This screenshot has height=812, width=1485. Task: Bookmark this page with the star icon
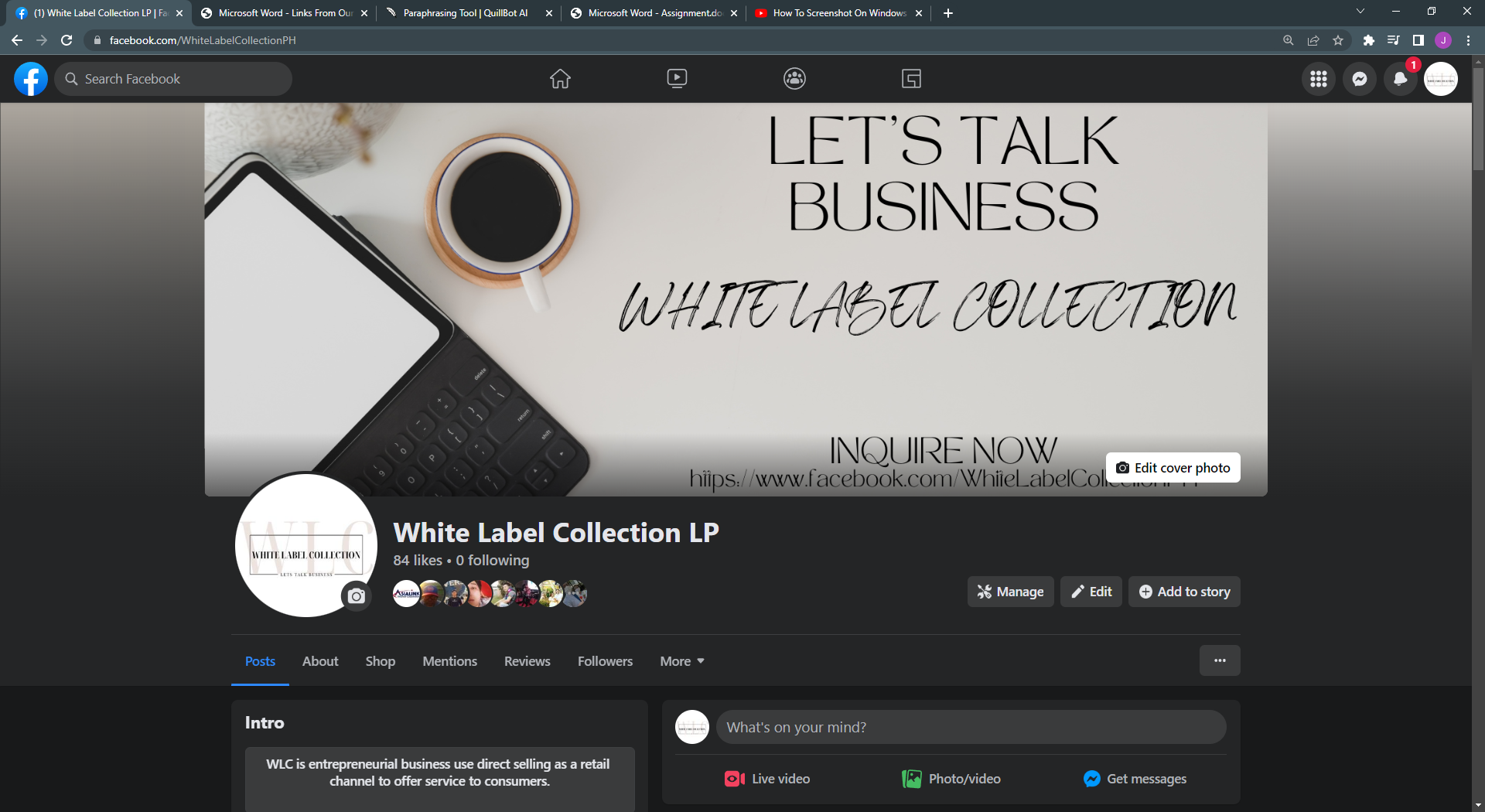point(1338,40)
